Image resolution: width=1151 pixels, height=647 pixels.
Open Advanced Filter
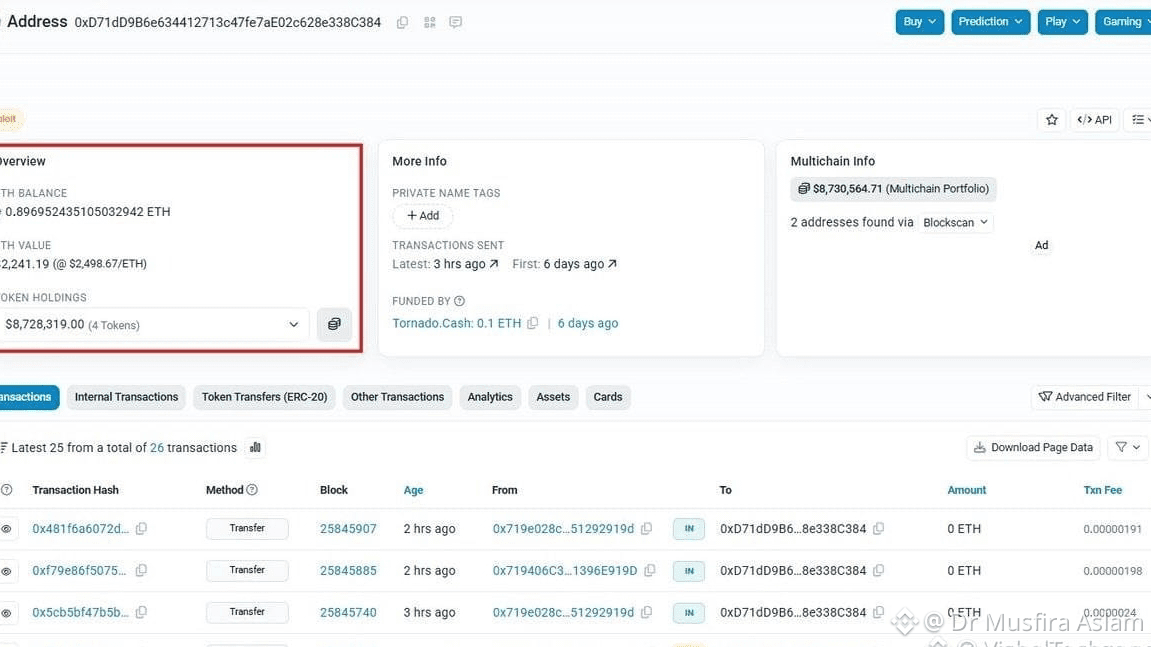click(1084, 397)
